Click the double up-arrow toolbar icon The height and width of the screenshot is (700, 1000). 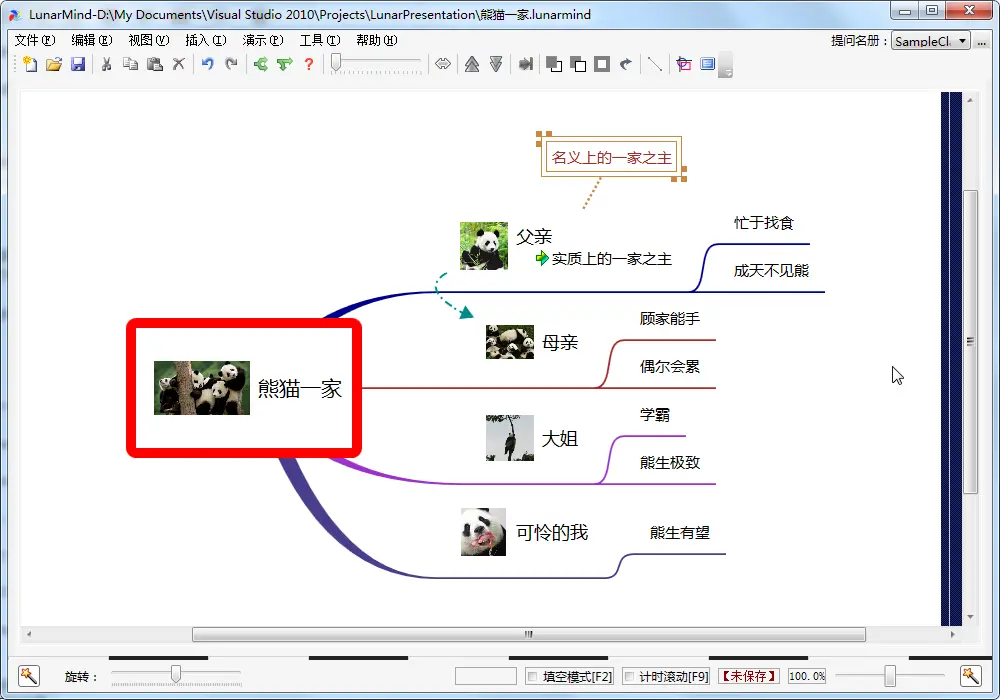[x=472, y=64]
